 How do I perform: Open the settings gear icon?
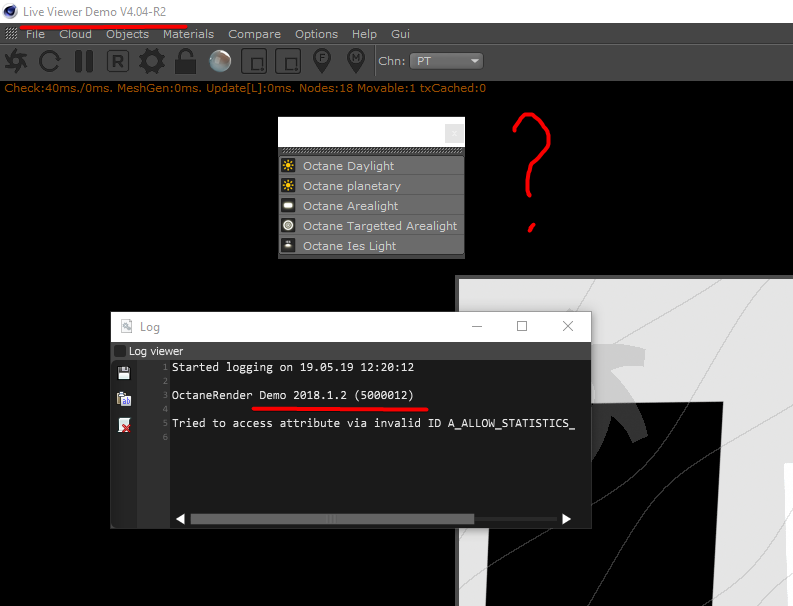tap(152, 61)
